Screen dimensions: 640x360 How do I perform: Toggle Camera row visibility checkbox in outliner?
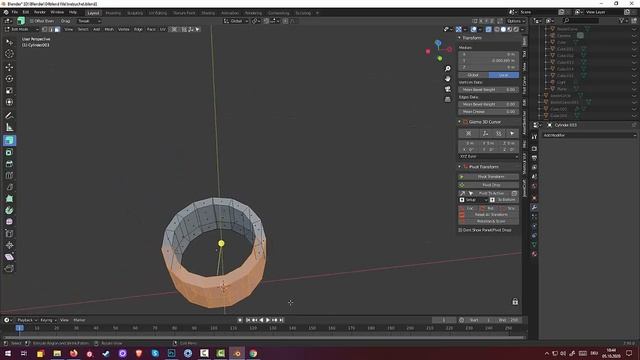(x=634, y=36)
